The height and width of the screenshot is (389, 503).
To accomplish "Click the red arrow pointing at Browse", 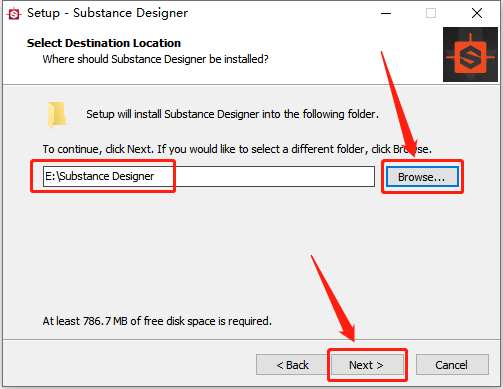I will click(x=399, y=104).
